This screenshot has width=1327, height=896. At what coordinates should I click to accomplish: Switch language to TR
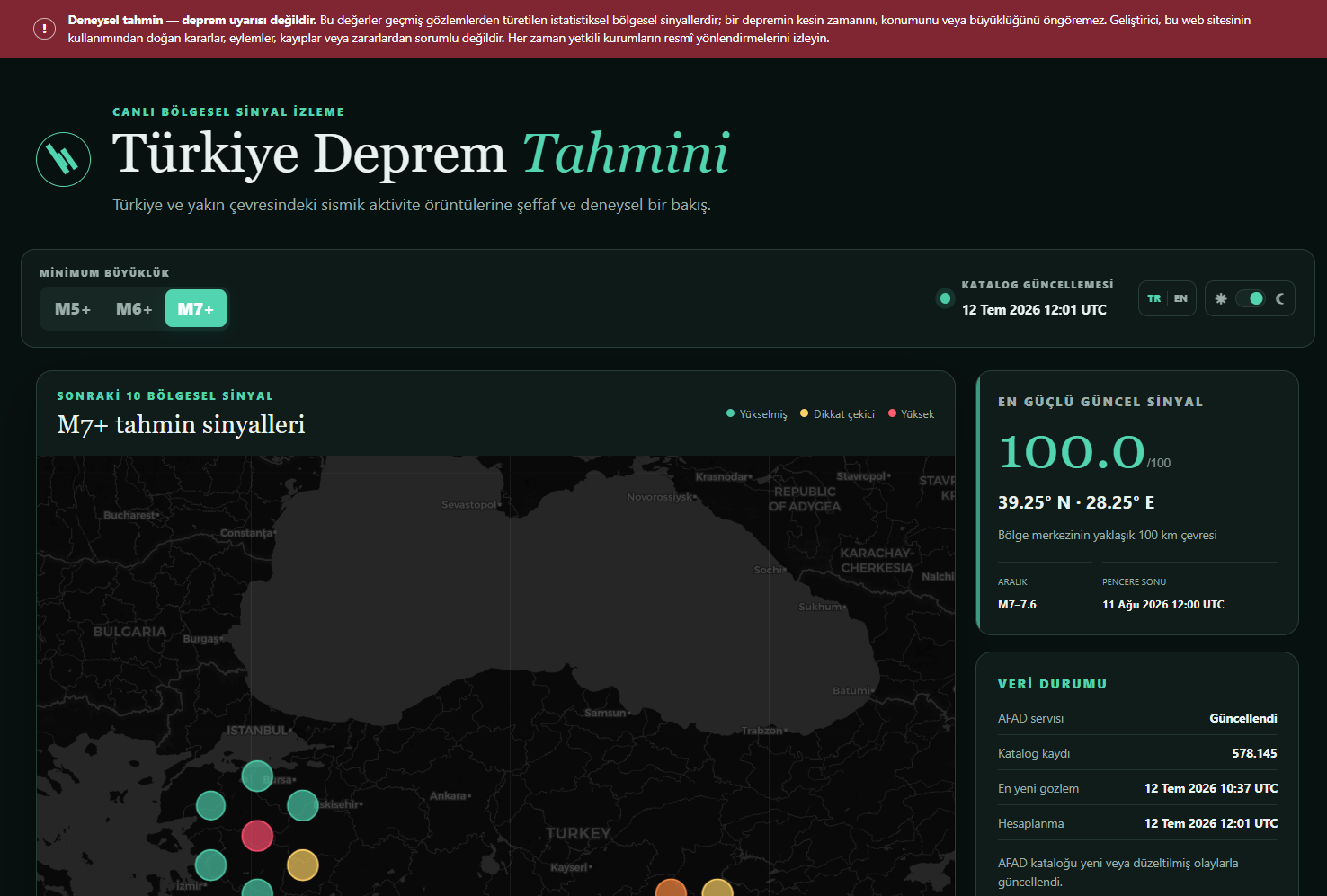coord(1154,298)
